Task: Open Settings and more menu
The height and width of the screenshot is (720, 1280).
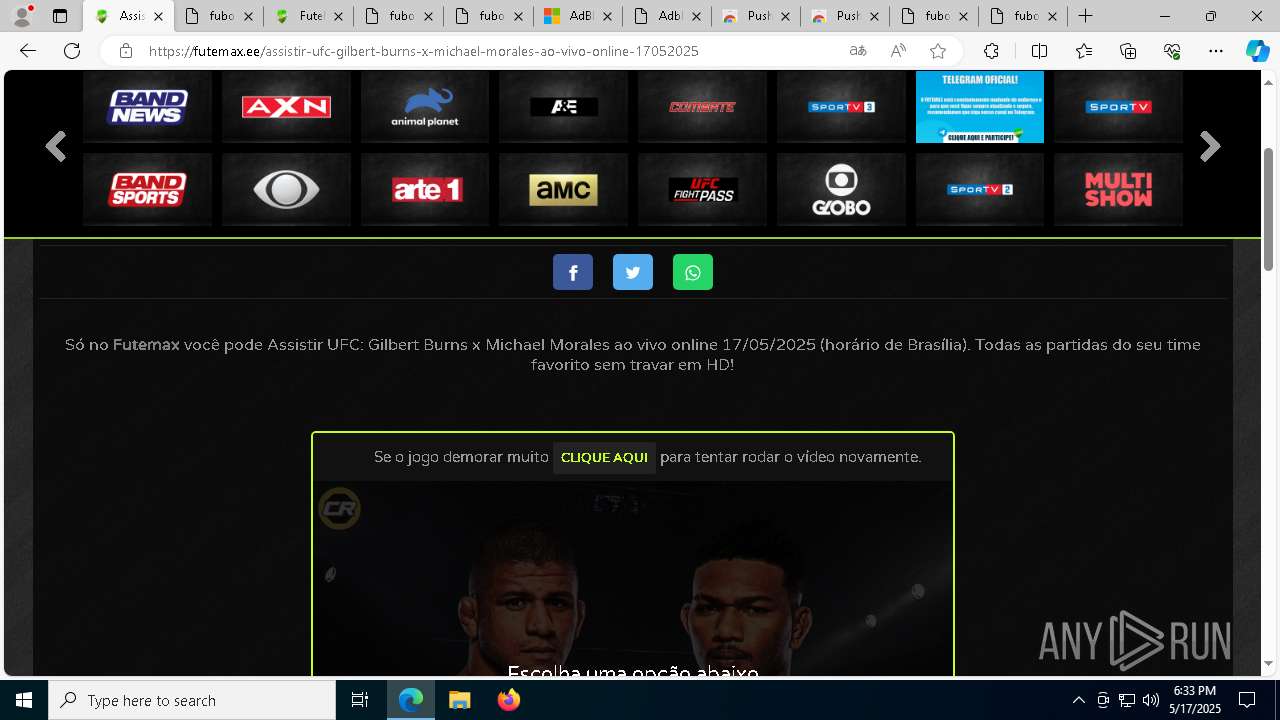Action: coord(1216,51)
